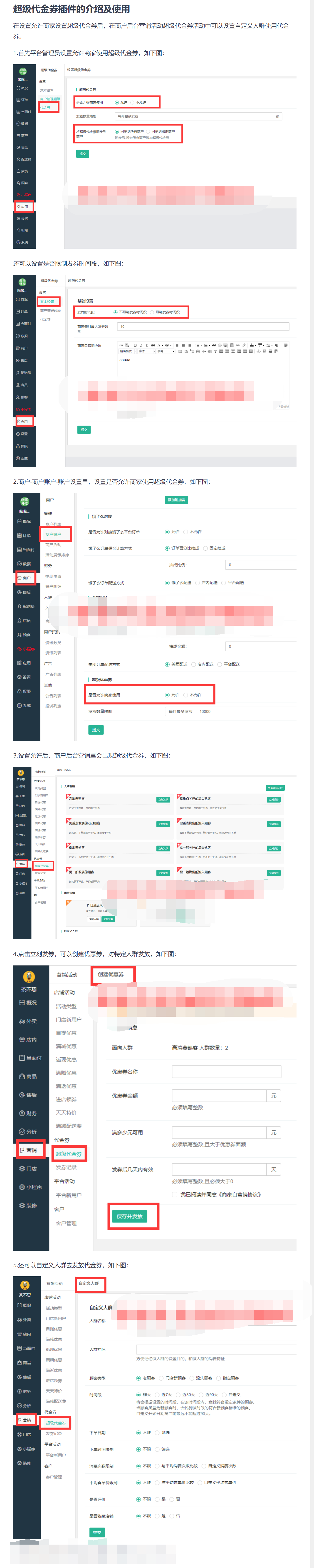Click 提交 button below 商家自营销协议 editor
The height and width of the screenshot is (1568, 314).
(x=84, y=430)
